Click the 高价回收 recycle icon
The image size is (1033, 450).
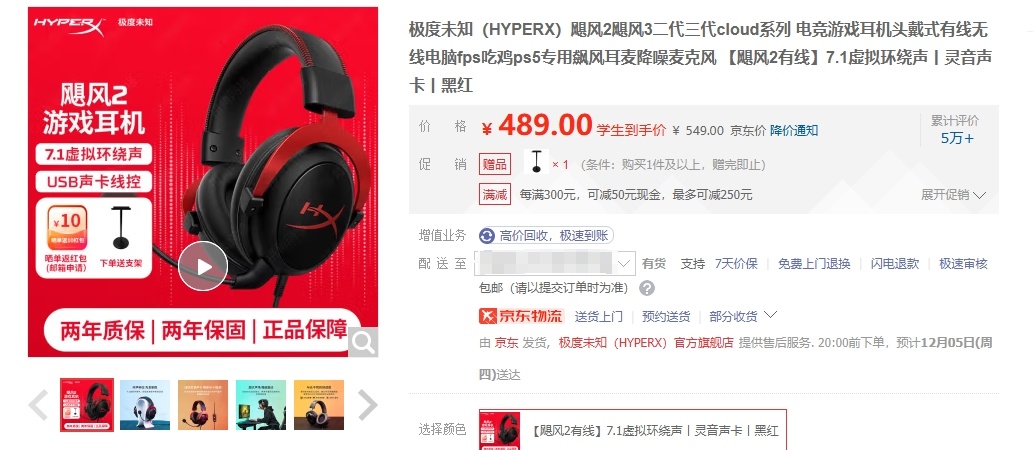(x=487, y=236)
